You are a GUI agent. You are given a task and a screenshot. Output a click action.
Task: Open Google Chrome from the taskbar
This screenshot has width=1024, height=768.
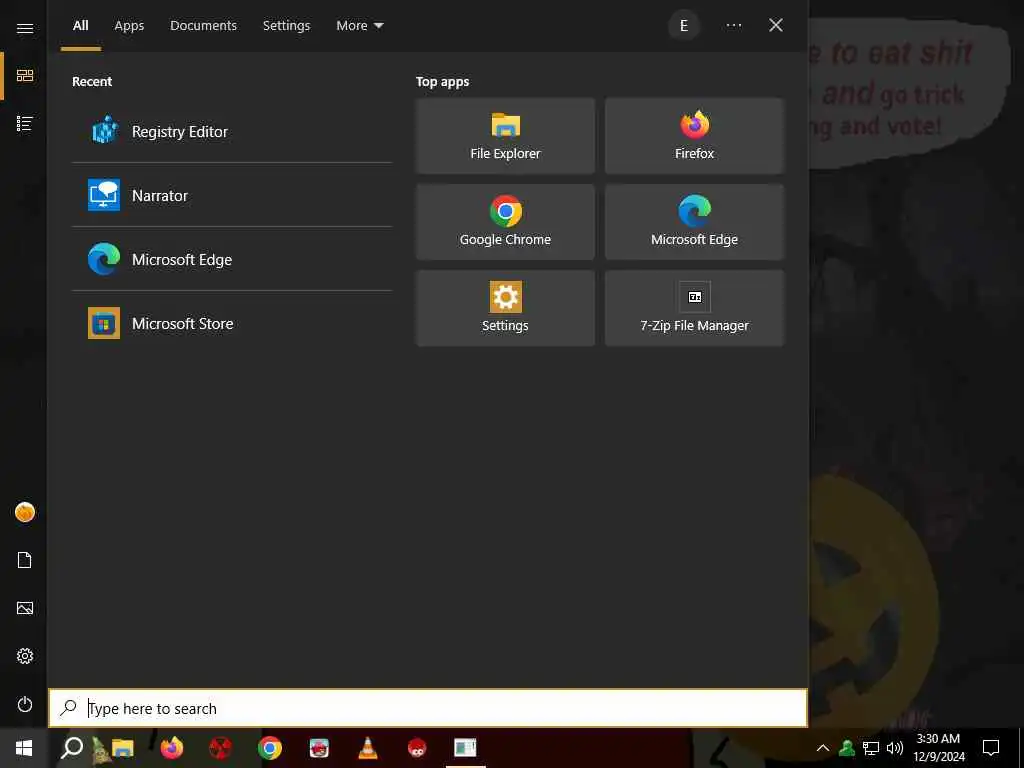click(270, 748)
